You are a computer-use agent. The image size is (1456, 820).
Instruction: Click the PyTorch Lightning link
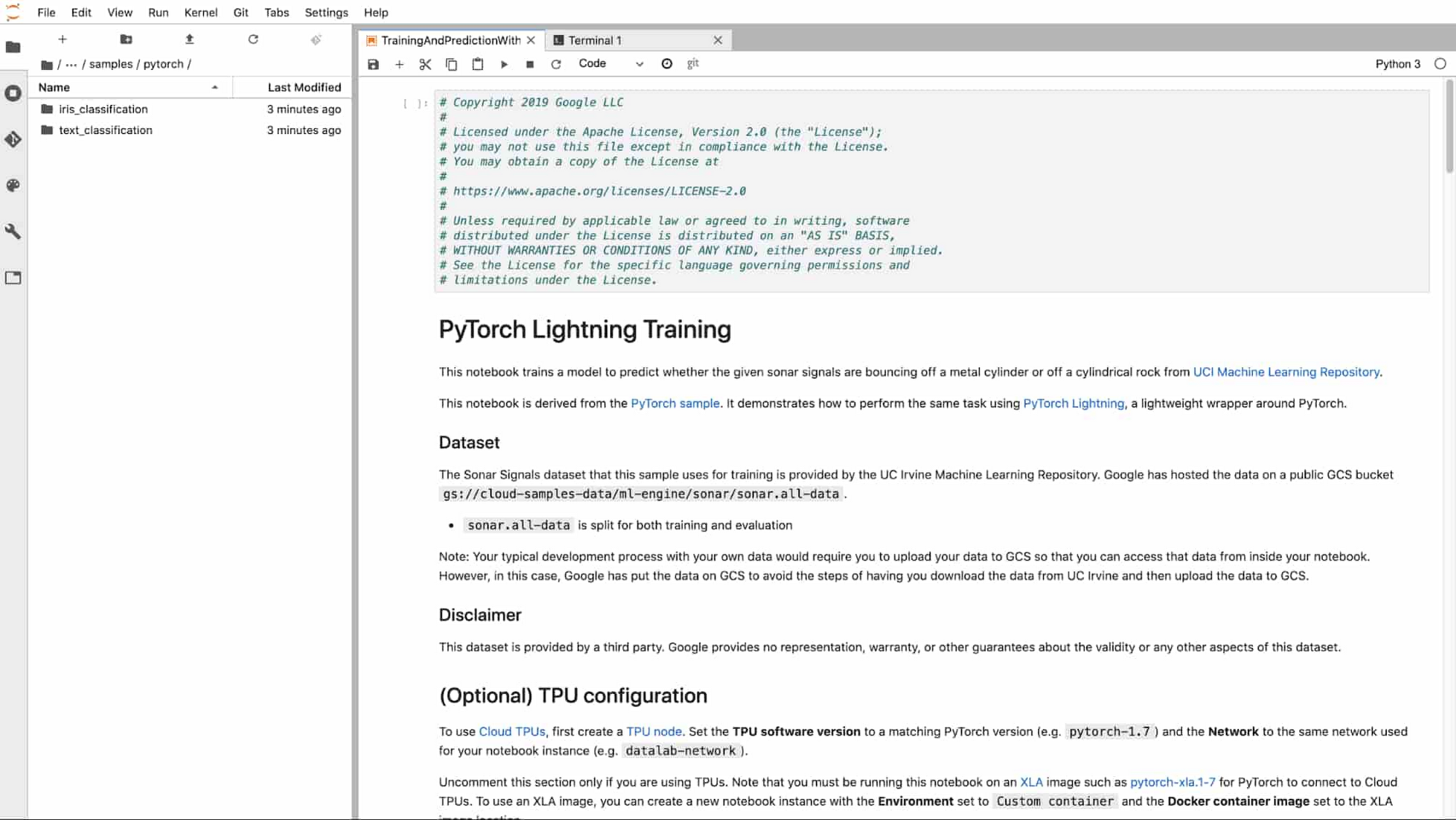pos(1073,403)
